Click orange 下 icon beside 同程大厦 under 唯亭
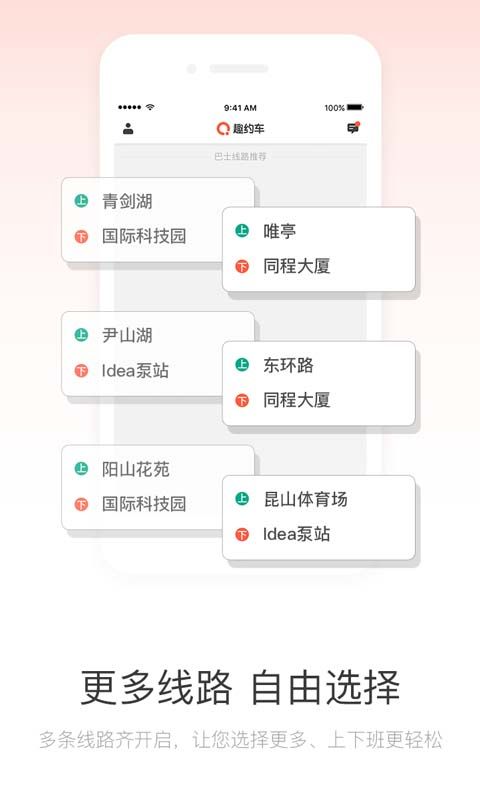The width and height of the screenshot is (480, 800). (242, 266)
